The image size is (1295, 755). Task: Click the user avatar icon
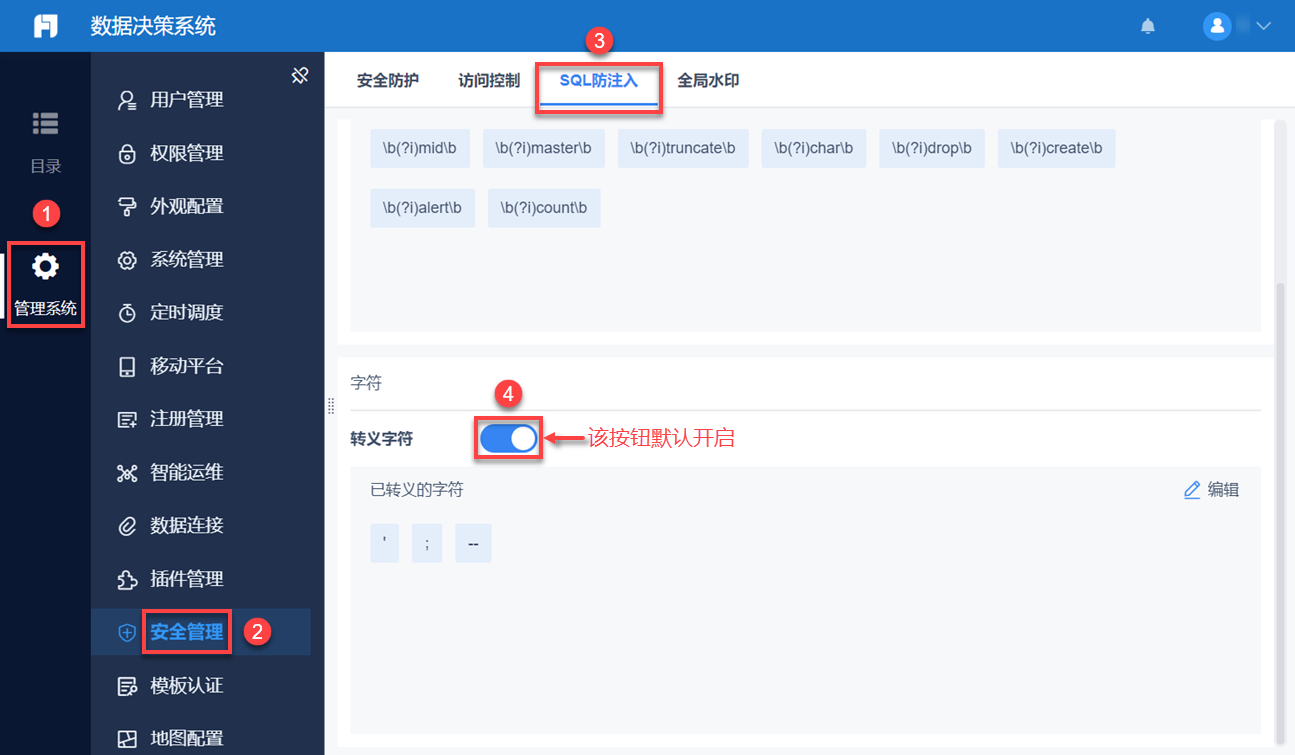pos(1217,27)
